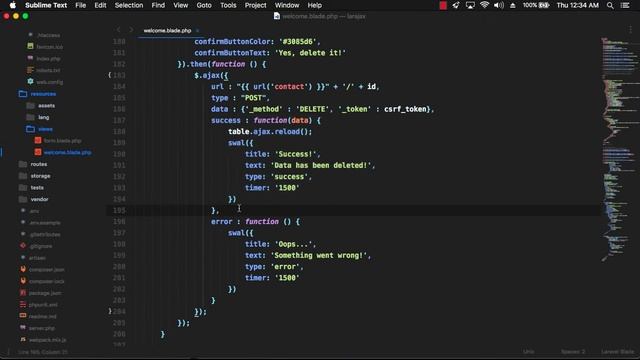Place cursor on line 186 'DELETE' text
Viewport: 640px width, 360px height.
pos(312,109)
